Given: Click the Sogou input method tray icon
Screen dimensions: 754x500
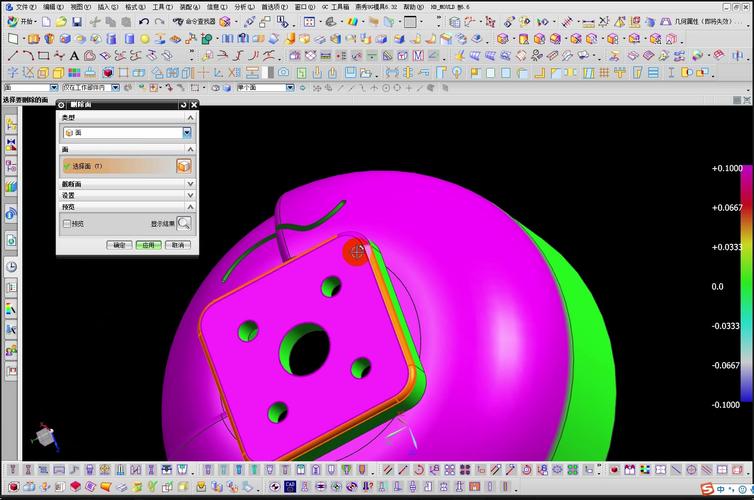Looking at the screenshot, I should (x=706, y=489).
